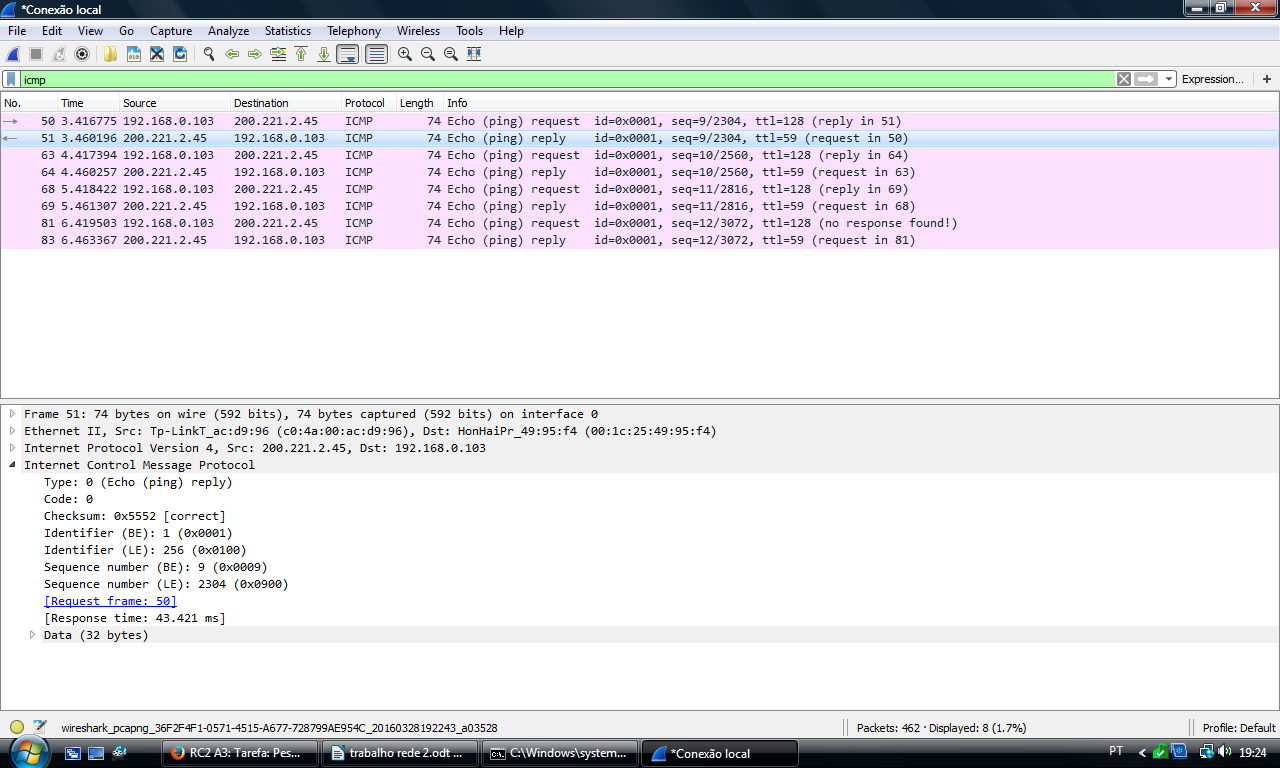Expand the Data (32 bytes) node

click(x=33, y=635)
